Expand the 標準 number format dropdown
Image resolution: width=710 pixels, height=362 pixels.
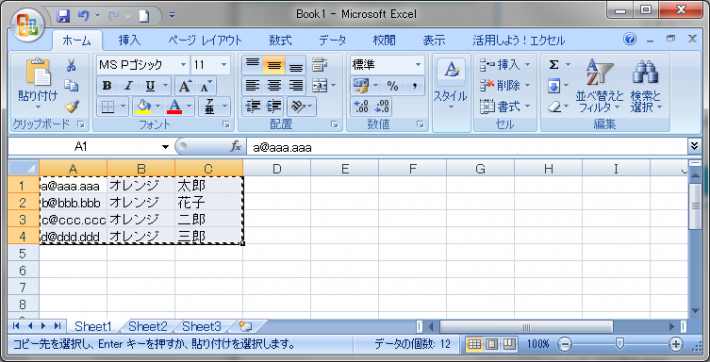(x=418, y=65)
